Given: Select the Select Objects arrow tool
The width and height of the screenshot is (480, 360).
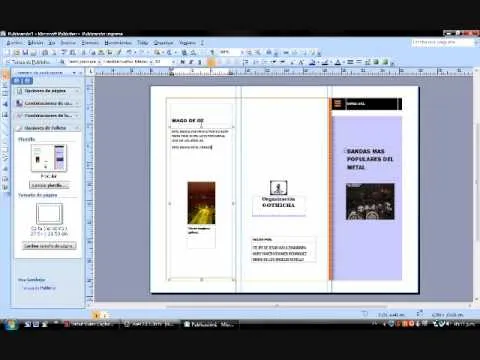Looking at the screenshot, I should pyautogui.click(x=5, y=75).
